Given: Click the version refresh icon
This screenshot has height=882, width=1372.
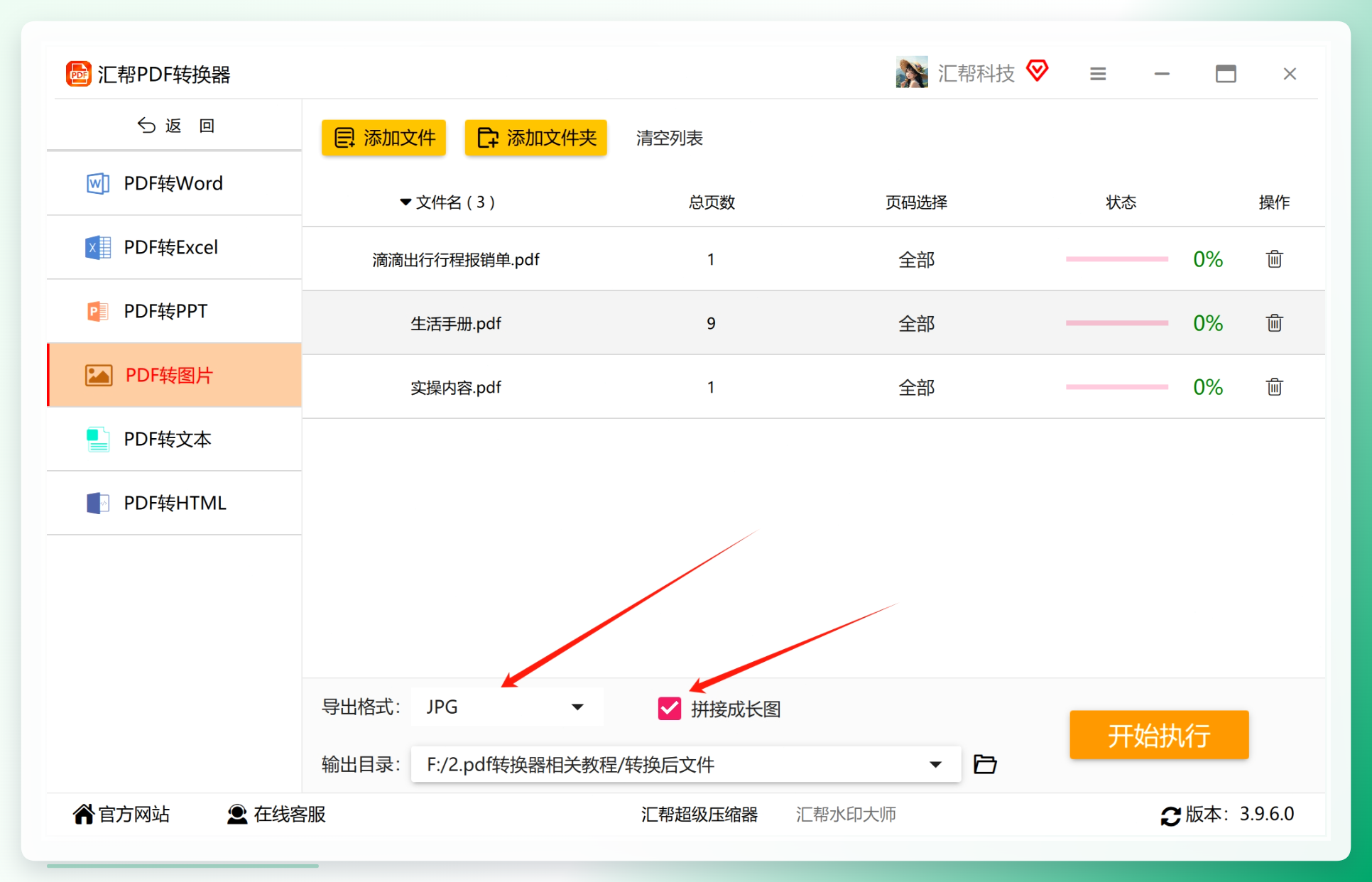Looking at the screenshot, I should (1170, 815).
